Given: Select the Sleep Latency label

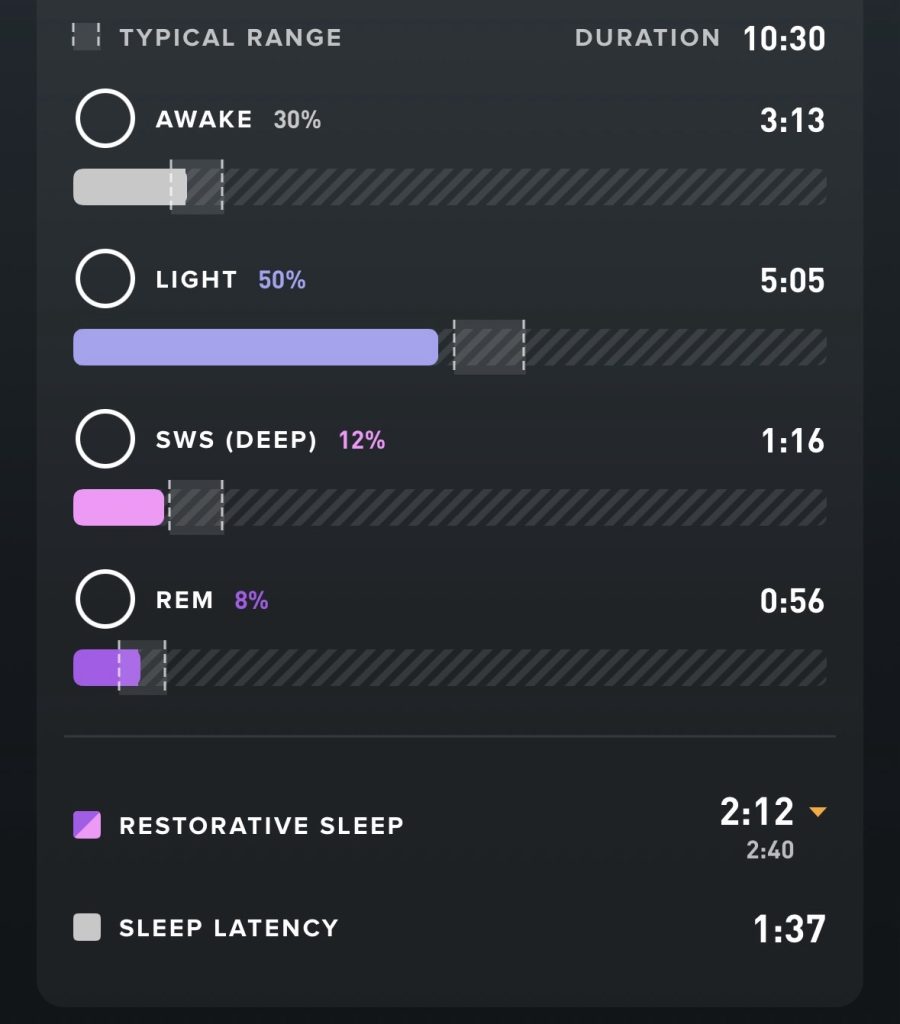Looking at the screenshot, I should tap(228, 928).
